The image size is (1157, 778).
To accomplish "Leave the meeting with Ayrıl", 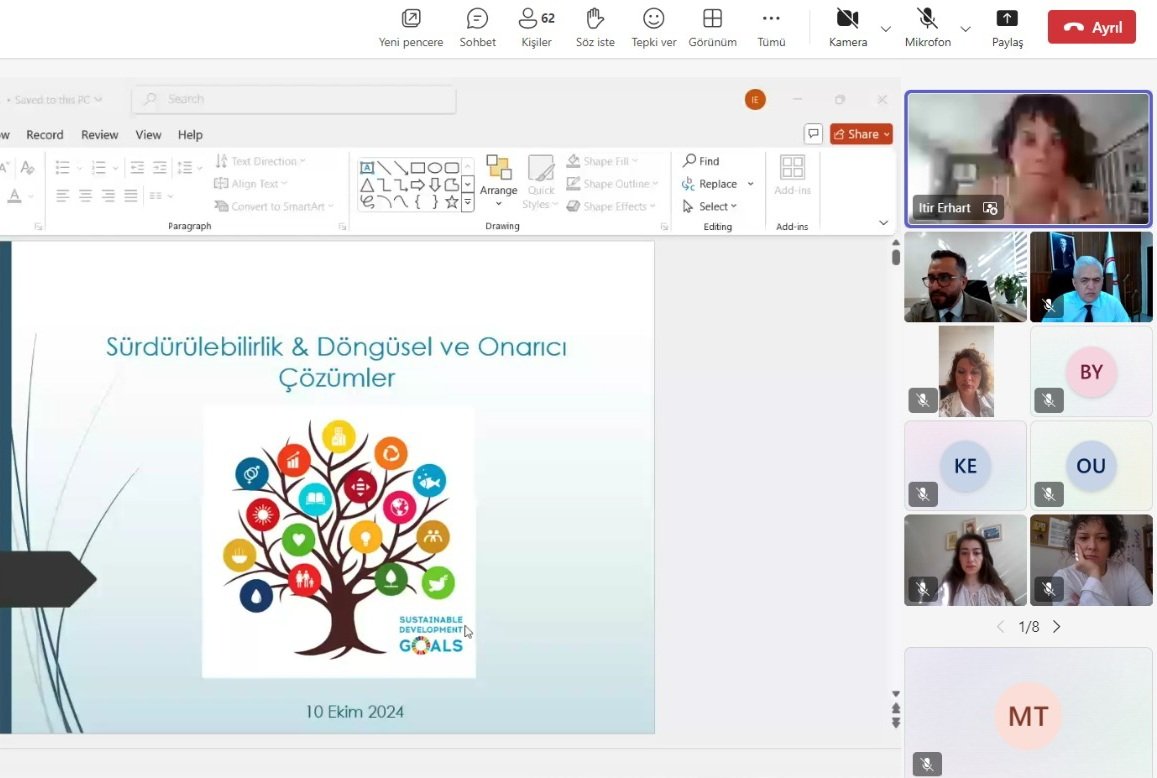I will pyautogui.click(x=1091, y=27).
